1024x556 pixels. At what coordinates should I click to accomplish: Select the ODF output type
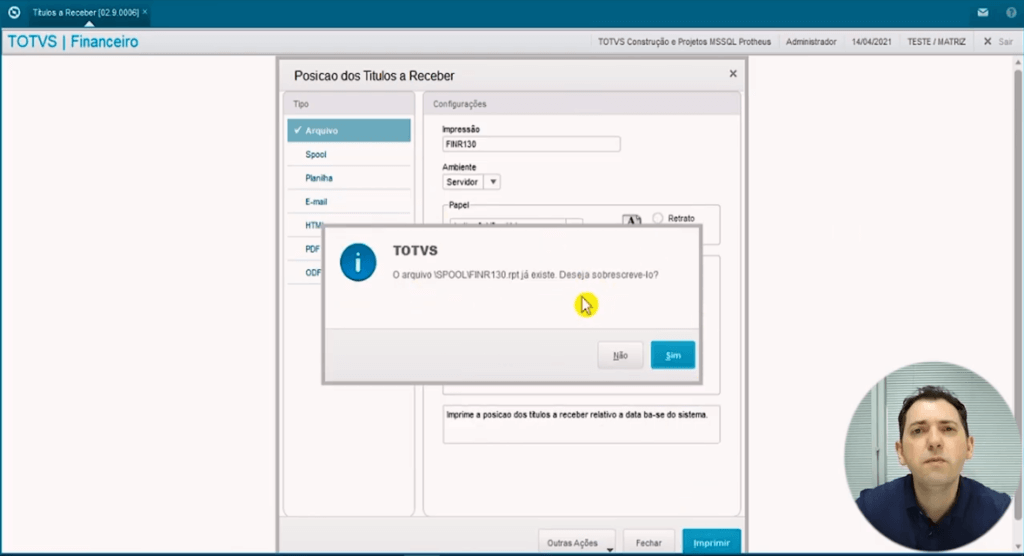[313, 272]
